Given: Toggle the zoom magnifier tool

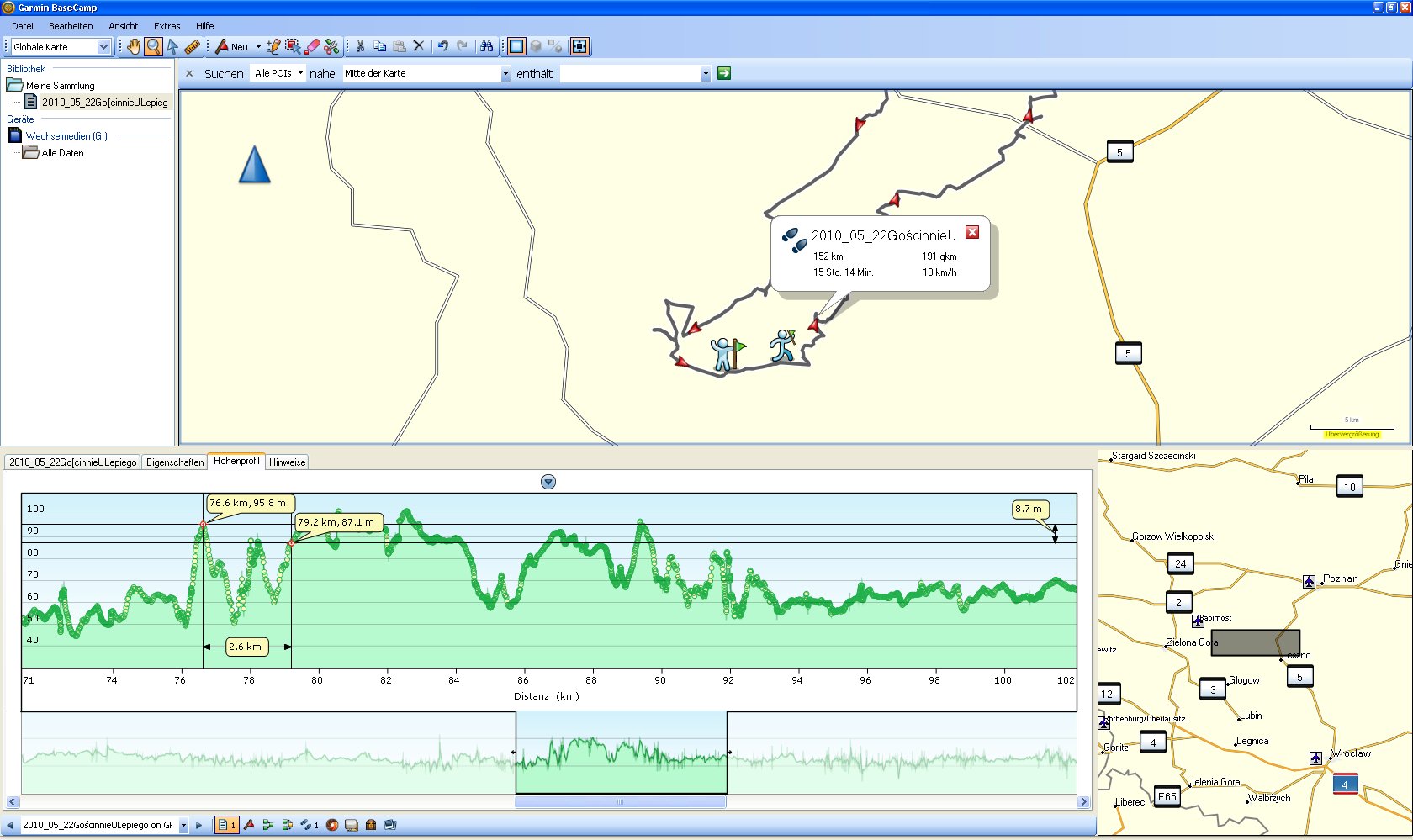Looking at the screenshot, I should coord(153,46).
